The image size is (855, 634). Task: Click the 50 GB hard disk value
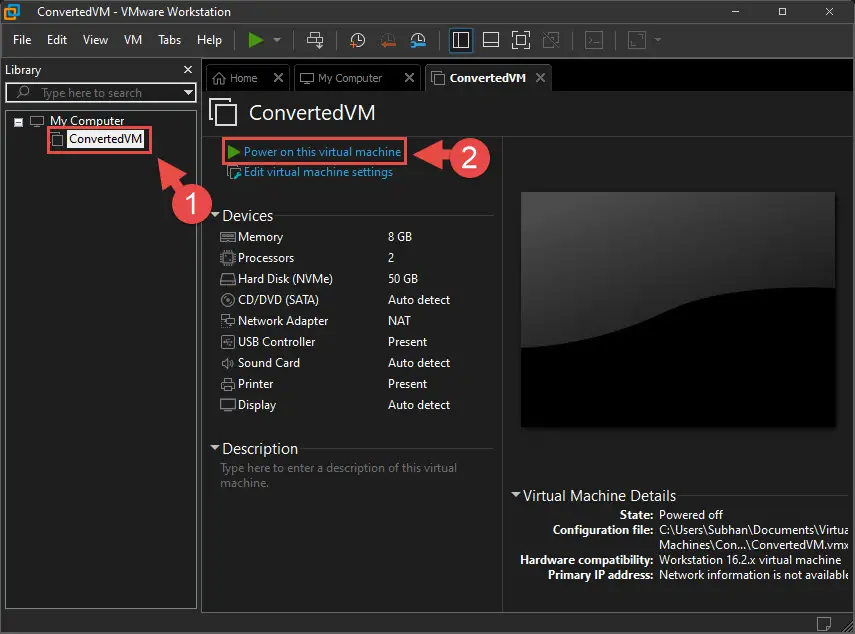click(403, 279)
